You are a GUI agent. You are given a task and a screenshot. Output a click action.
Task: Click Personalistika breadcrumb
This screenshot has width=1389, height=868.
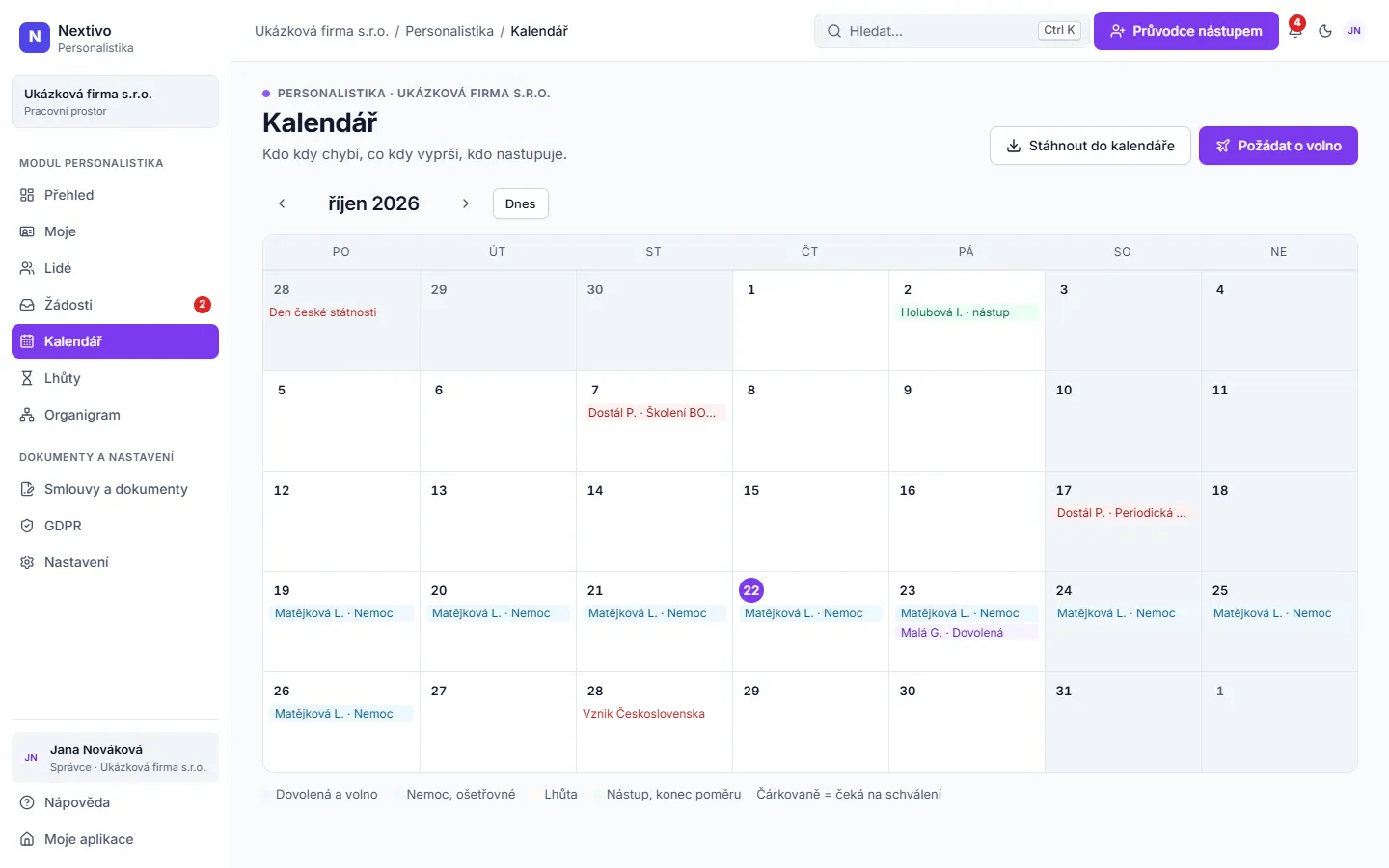[449, 31]
